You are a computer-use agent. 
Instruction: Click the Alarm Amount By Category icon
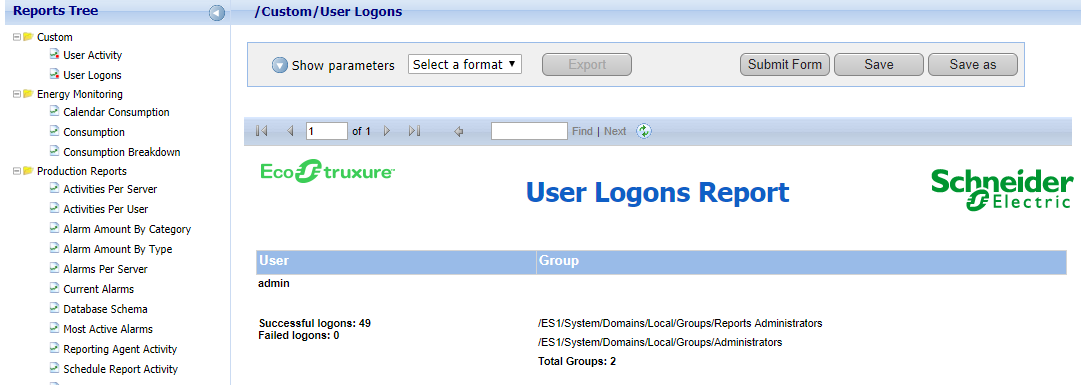[54, 228]
